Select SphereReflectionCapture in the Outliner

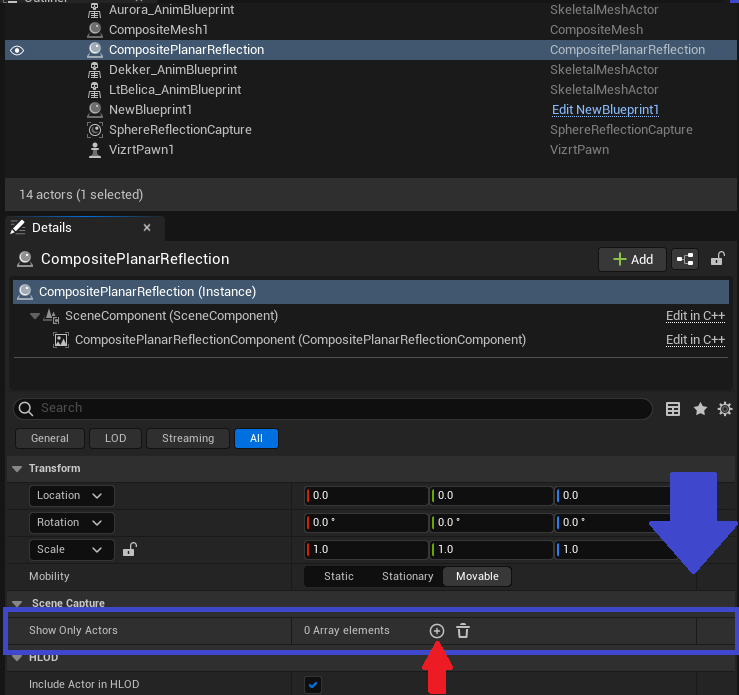180,130
